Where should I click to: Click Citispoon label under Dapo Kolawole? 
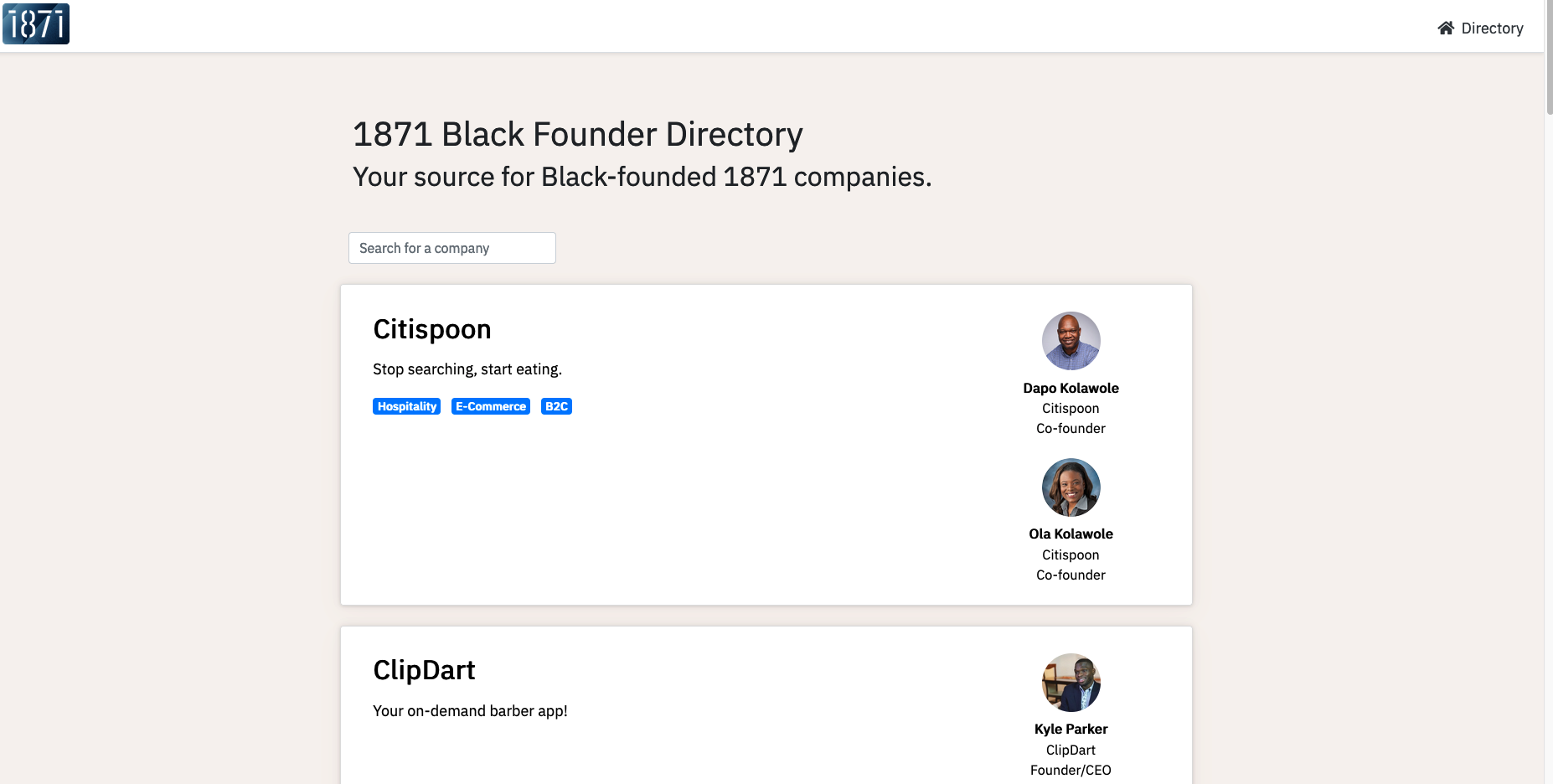(1071, 409)
